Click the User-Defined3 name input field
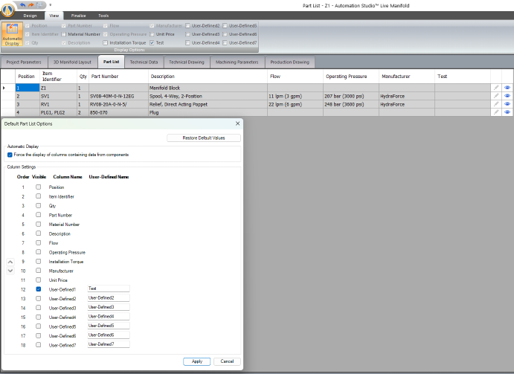Viewport: 514px width, 374px height. click(109, 307)
